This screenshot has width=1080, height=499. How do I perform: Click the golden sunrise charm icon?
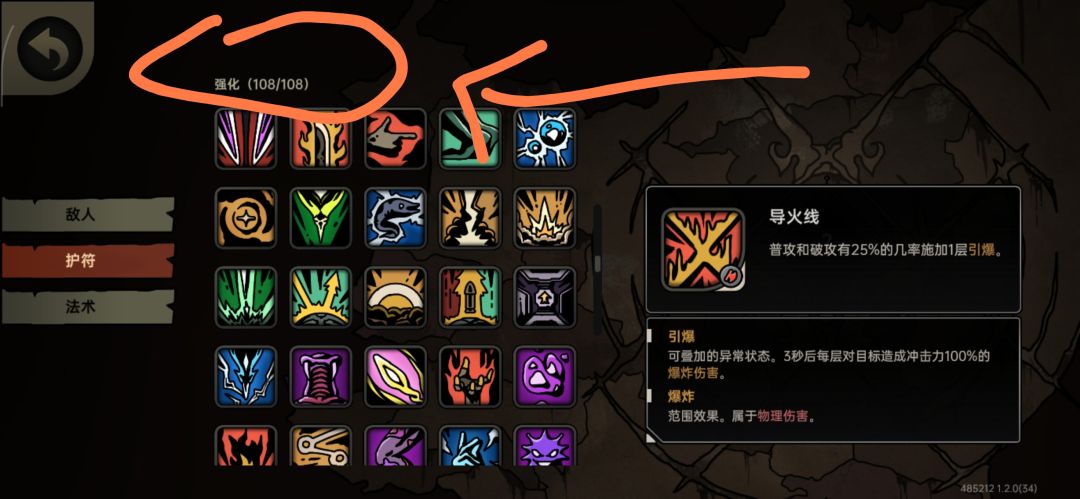tap(395, 297)
